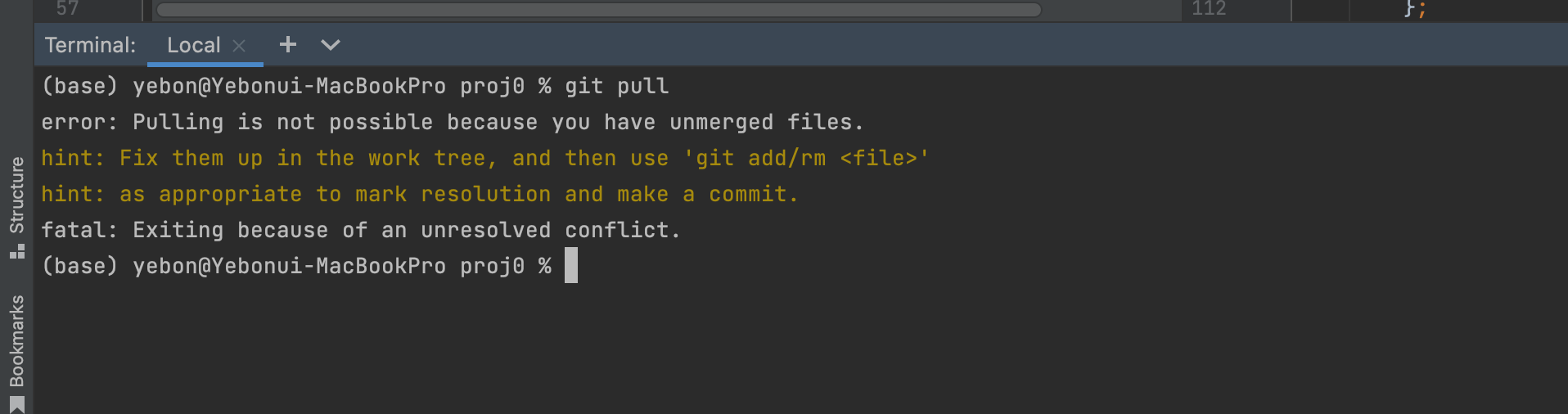Click the bookmark ribbon icon
The image size is (1568, 414).
click(17, 405)
